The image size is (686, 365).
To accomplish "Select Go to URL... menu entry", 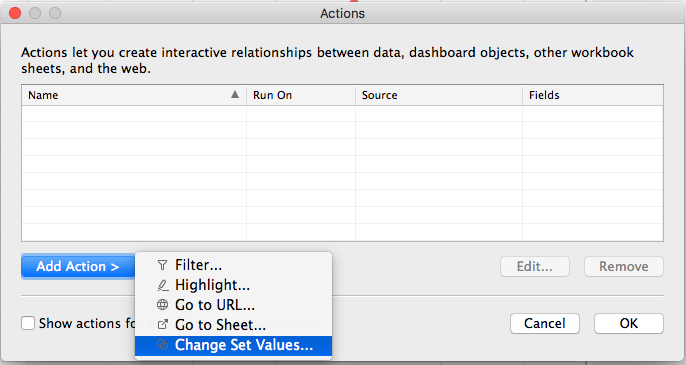I will click(233, 305).
